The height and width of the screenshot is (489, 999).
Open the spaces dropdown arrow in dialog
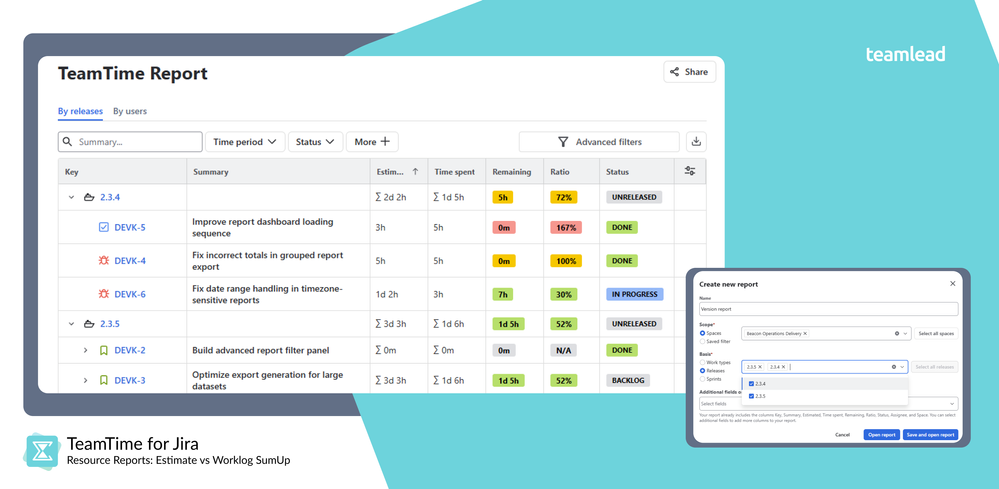(x=905, y=333)
